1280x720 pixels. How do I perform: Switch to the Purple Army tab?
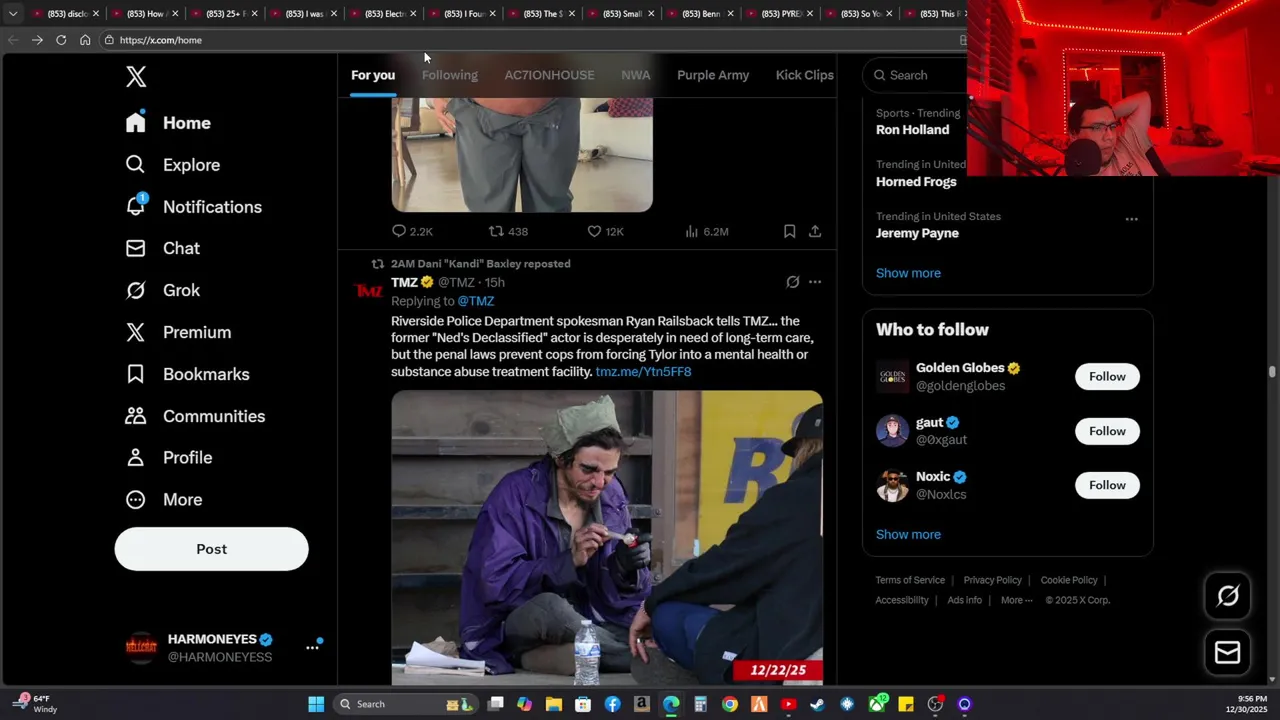[x=713, y=75]
